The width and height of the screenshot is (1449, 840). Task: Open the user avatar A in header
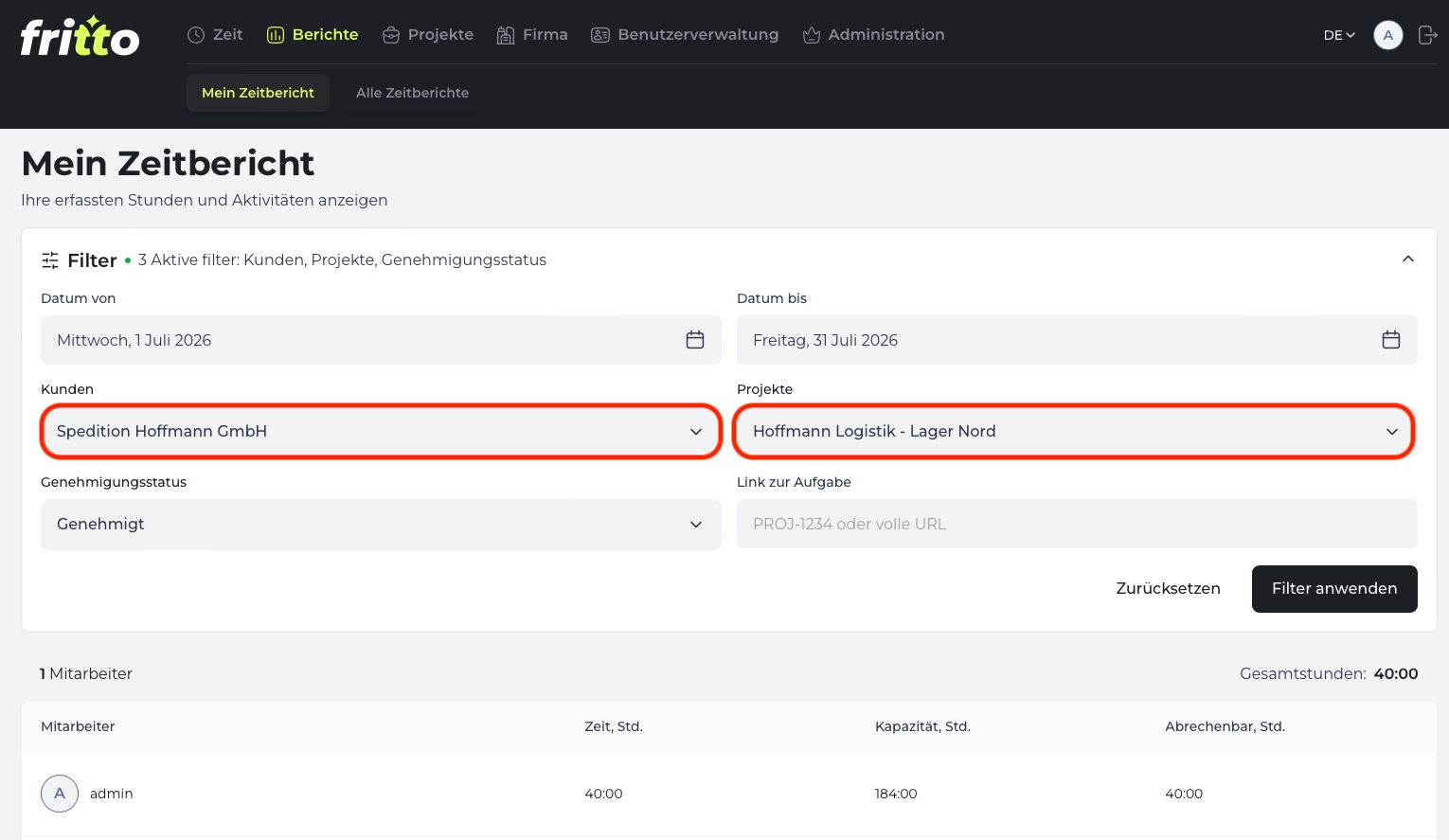(1388, 35)
